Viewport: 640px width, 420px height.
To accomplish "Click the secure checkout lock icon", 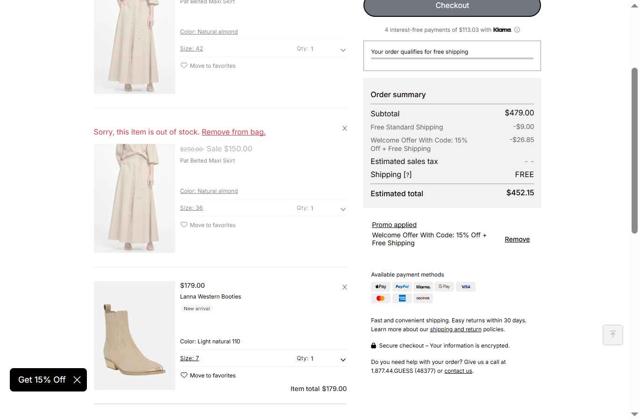I will [373, 346].
